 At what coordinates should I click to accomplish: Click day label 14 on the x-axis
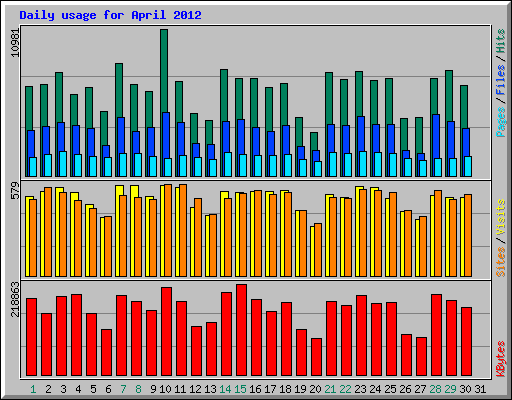click(x=225, y=389)
